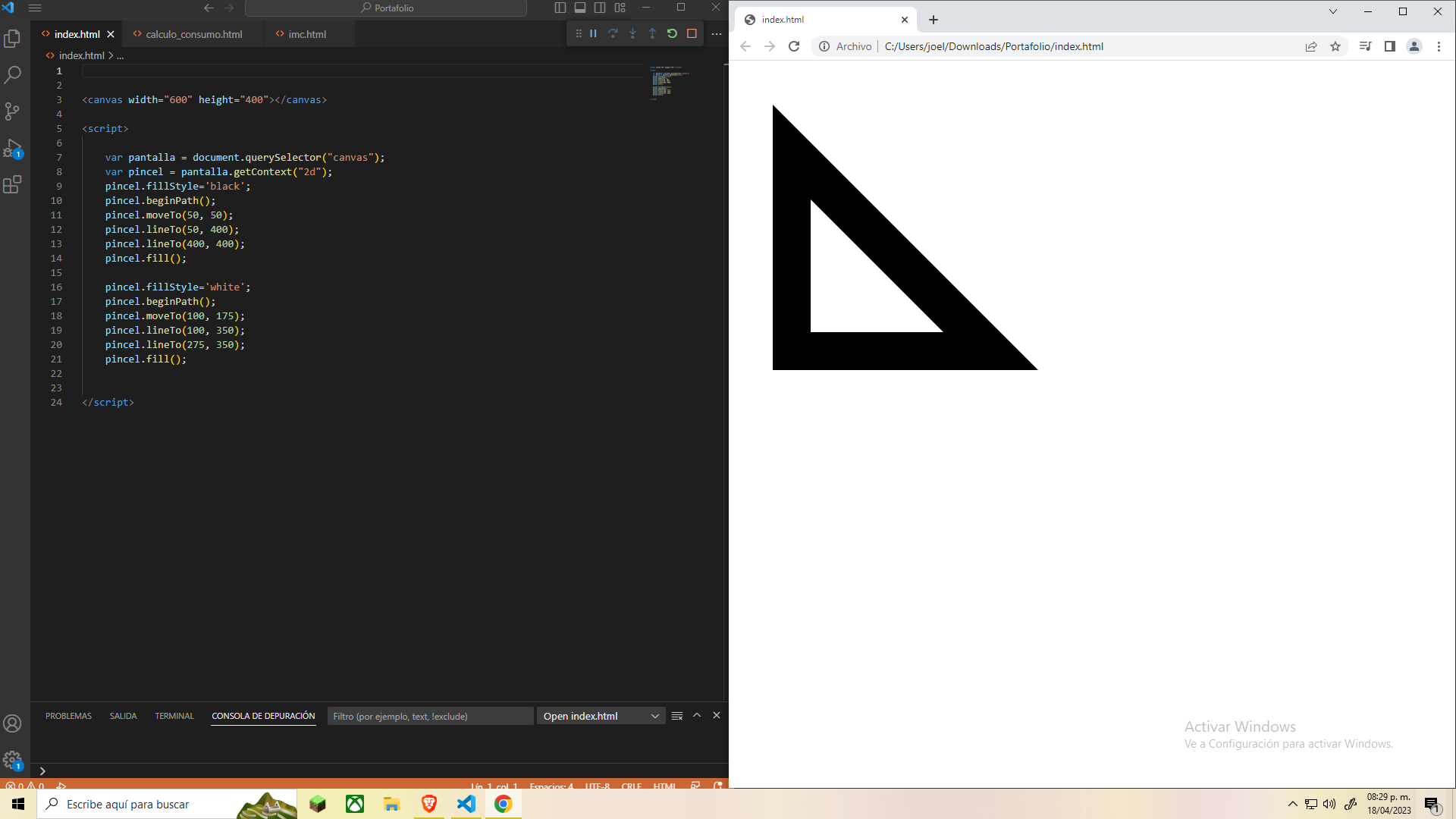
Task: Open the Extensions view in VS Code
Action: click(x=12, y=184)
